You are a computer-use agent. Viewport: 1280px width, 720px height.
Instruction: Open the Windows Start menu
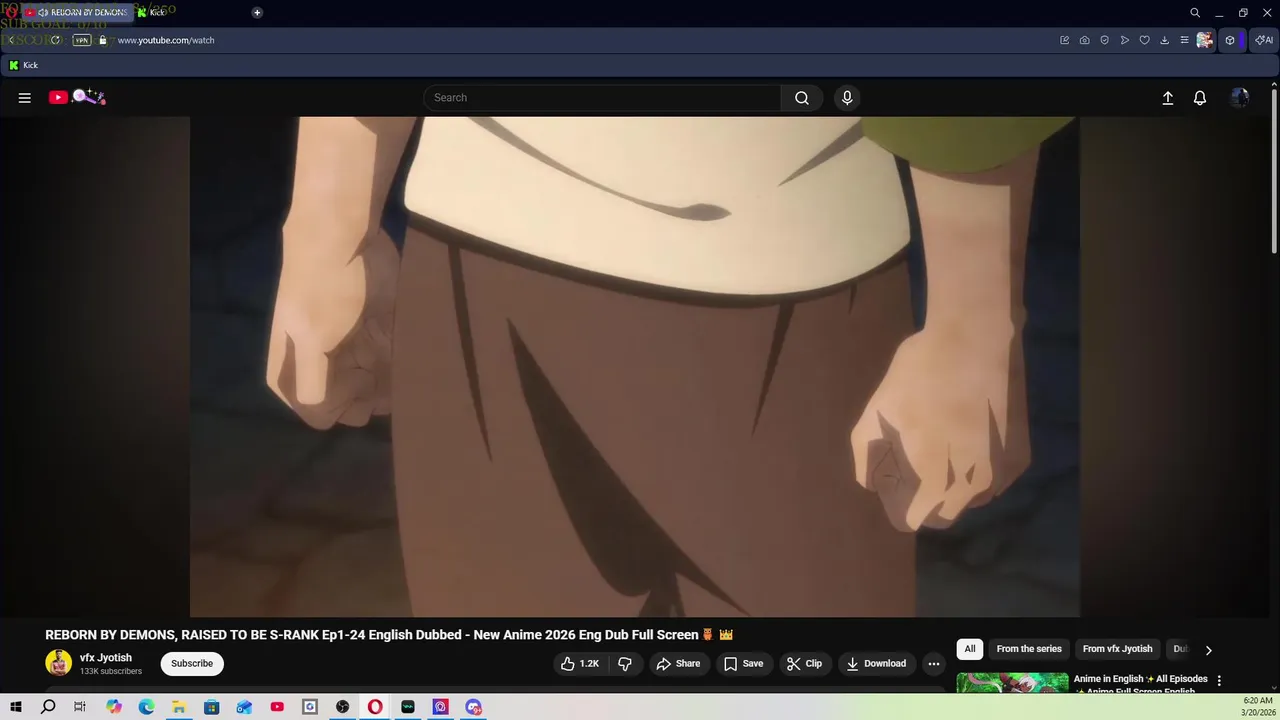point(15,707)
